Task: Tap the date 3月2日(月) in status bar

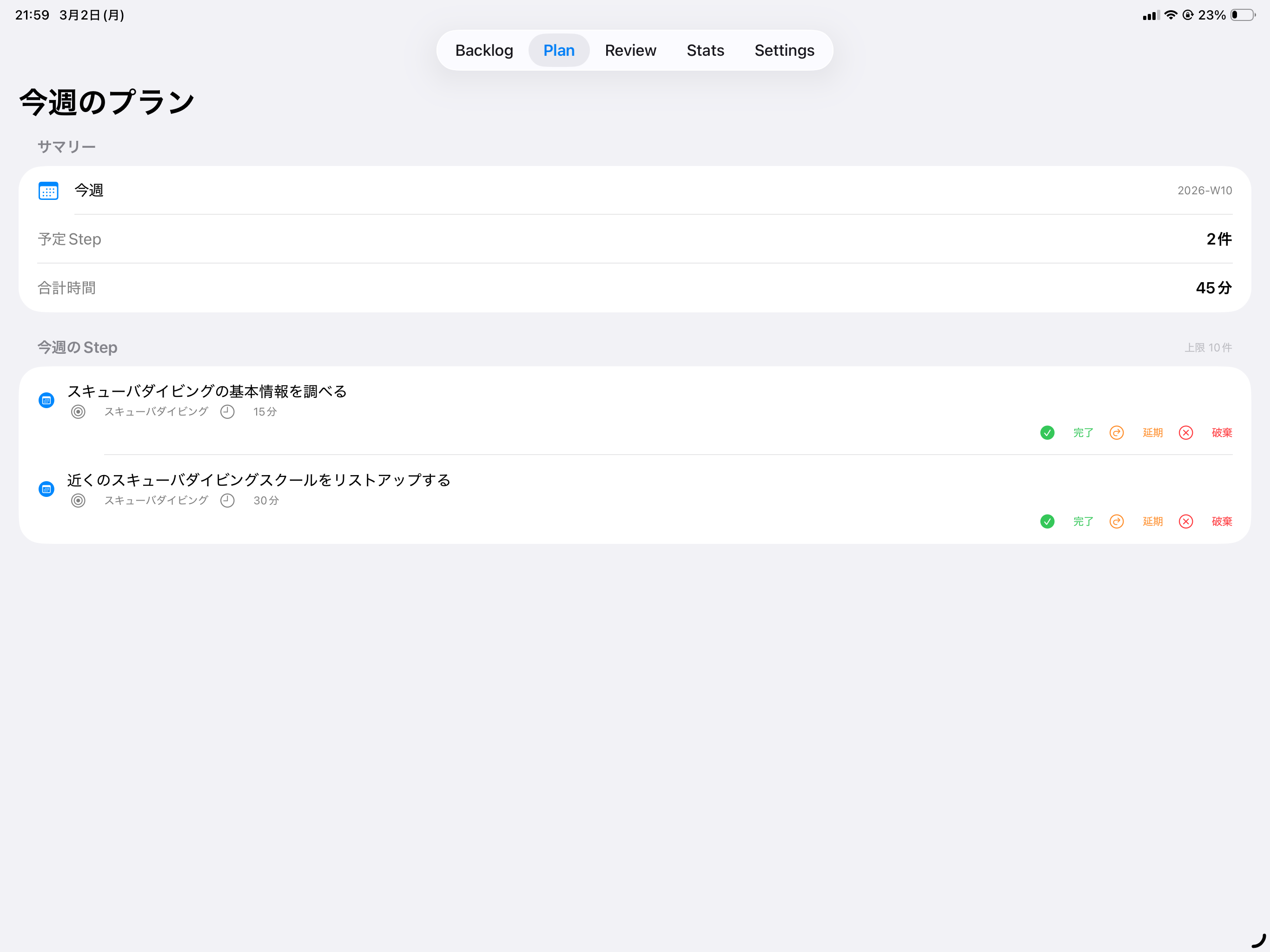Action: tap(92, 15)
